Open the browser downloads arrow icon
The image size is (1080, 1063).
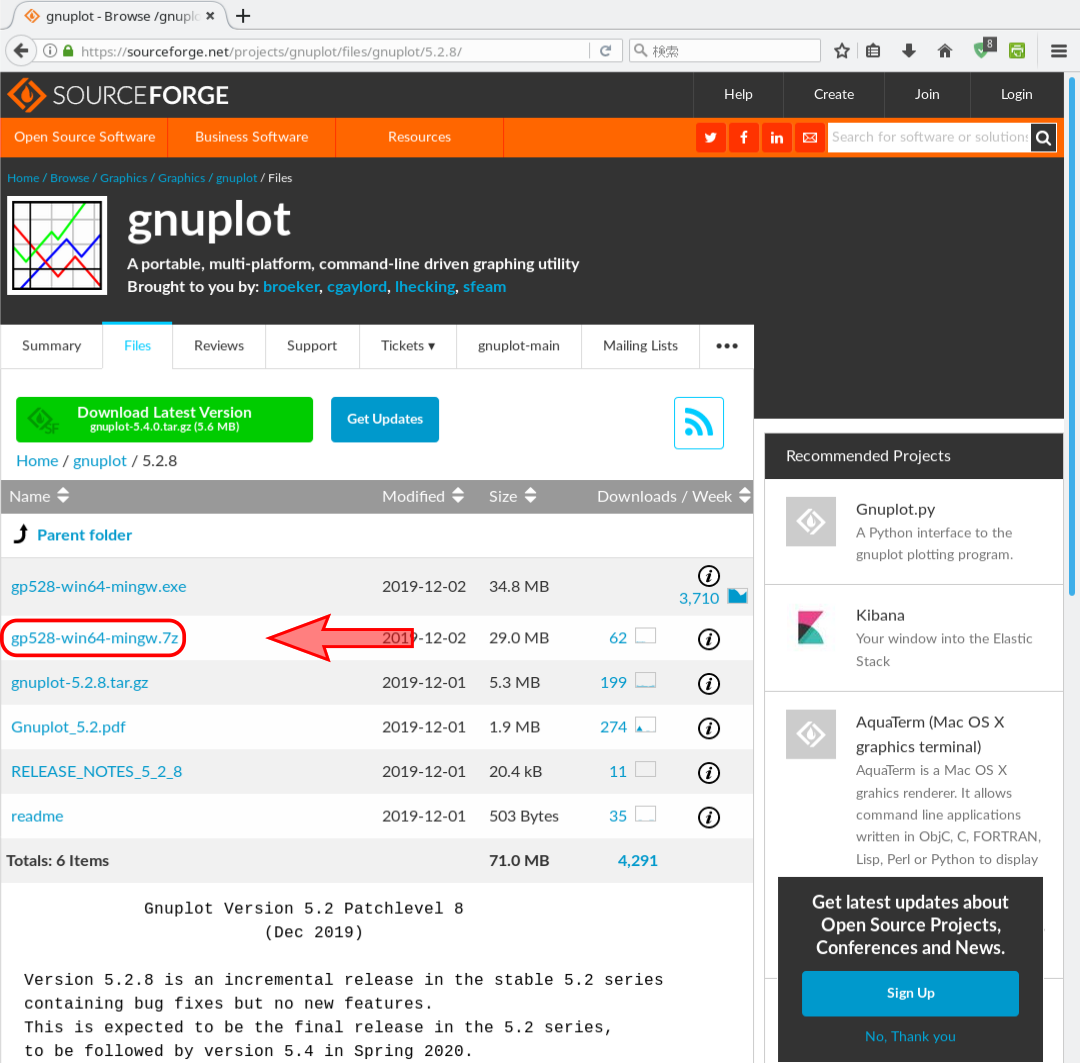pyautogui.click(x=909, y=51)
